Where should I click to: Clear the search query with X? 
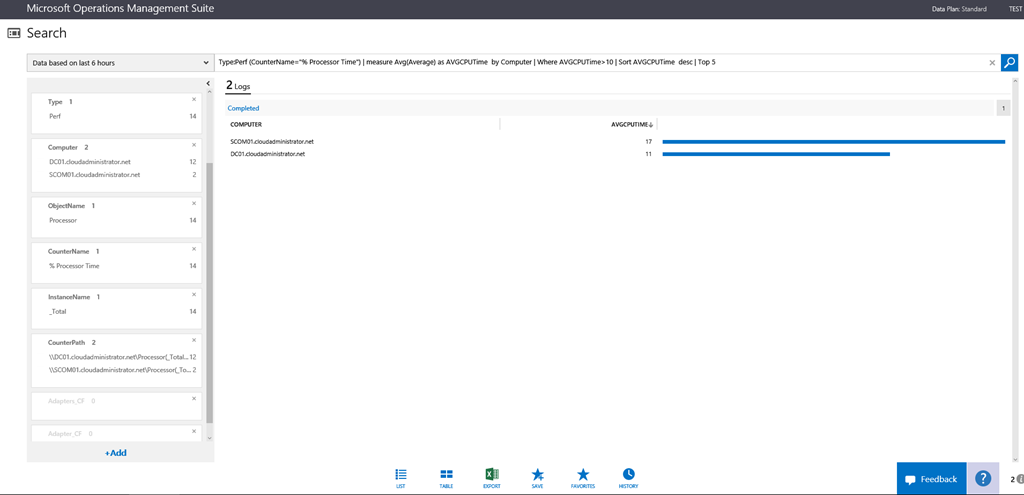pos(992,62)
